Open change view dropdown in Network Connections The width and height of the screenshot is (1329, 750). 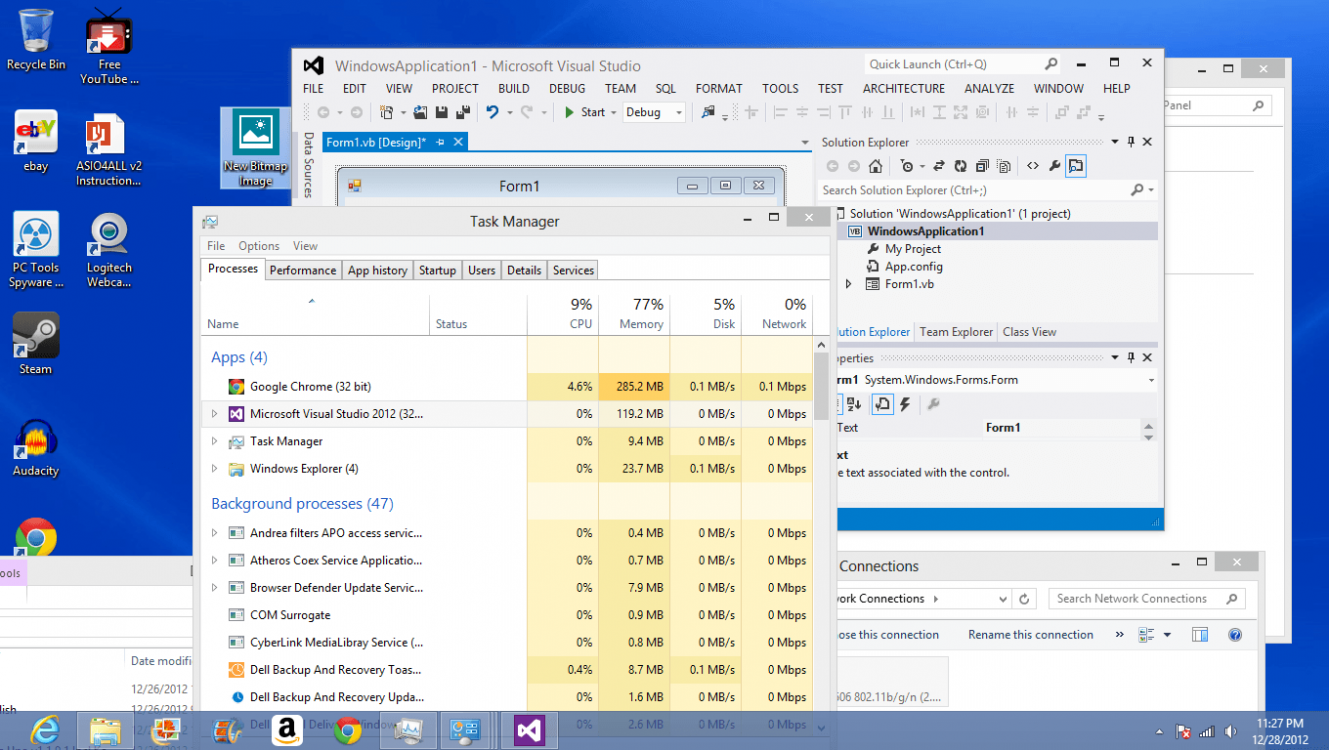(x=1167, y=635)
